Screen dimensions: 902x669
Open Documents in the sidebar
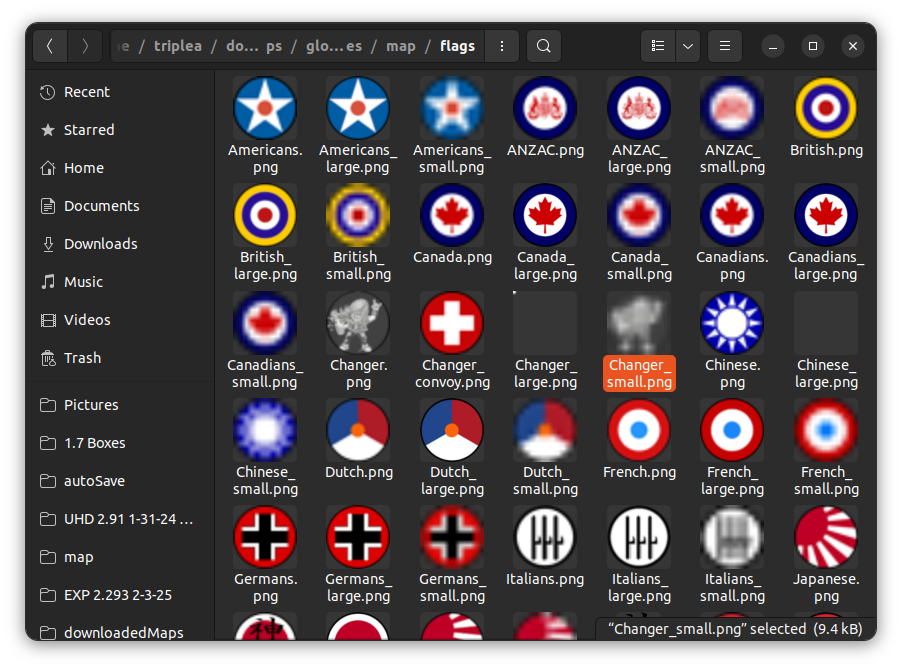click(x=120, y=206)
